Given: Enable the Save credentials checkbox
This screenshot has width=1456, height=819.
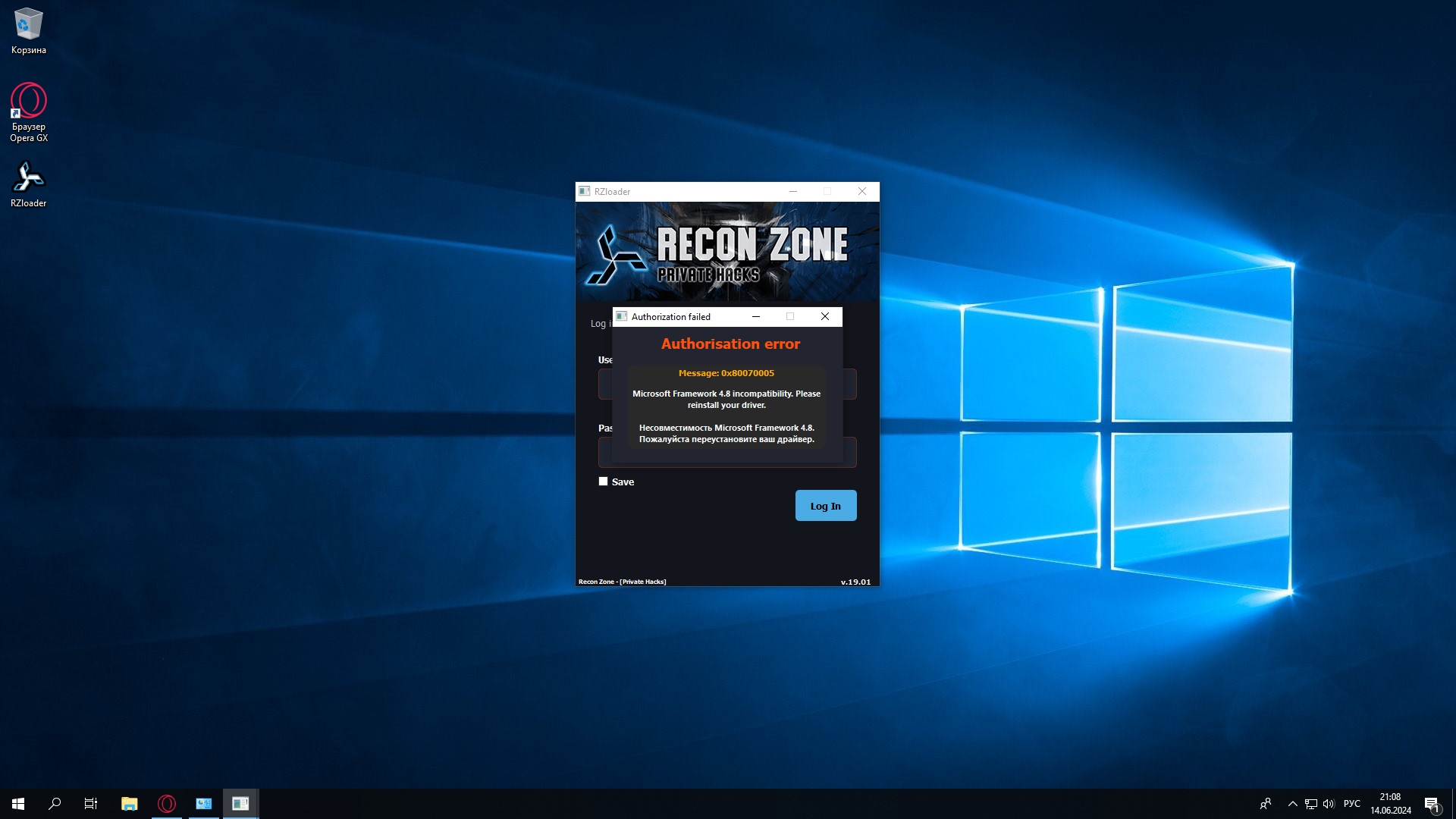Looking at the screenshot, I should 604,482.
